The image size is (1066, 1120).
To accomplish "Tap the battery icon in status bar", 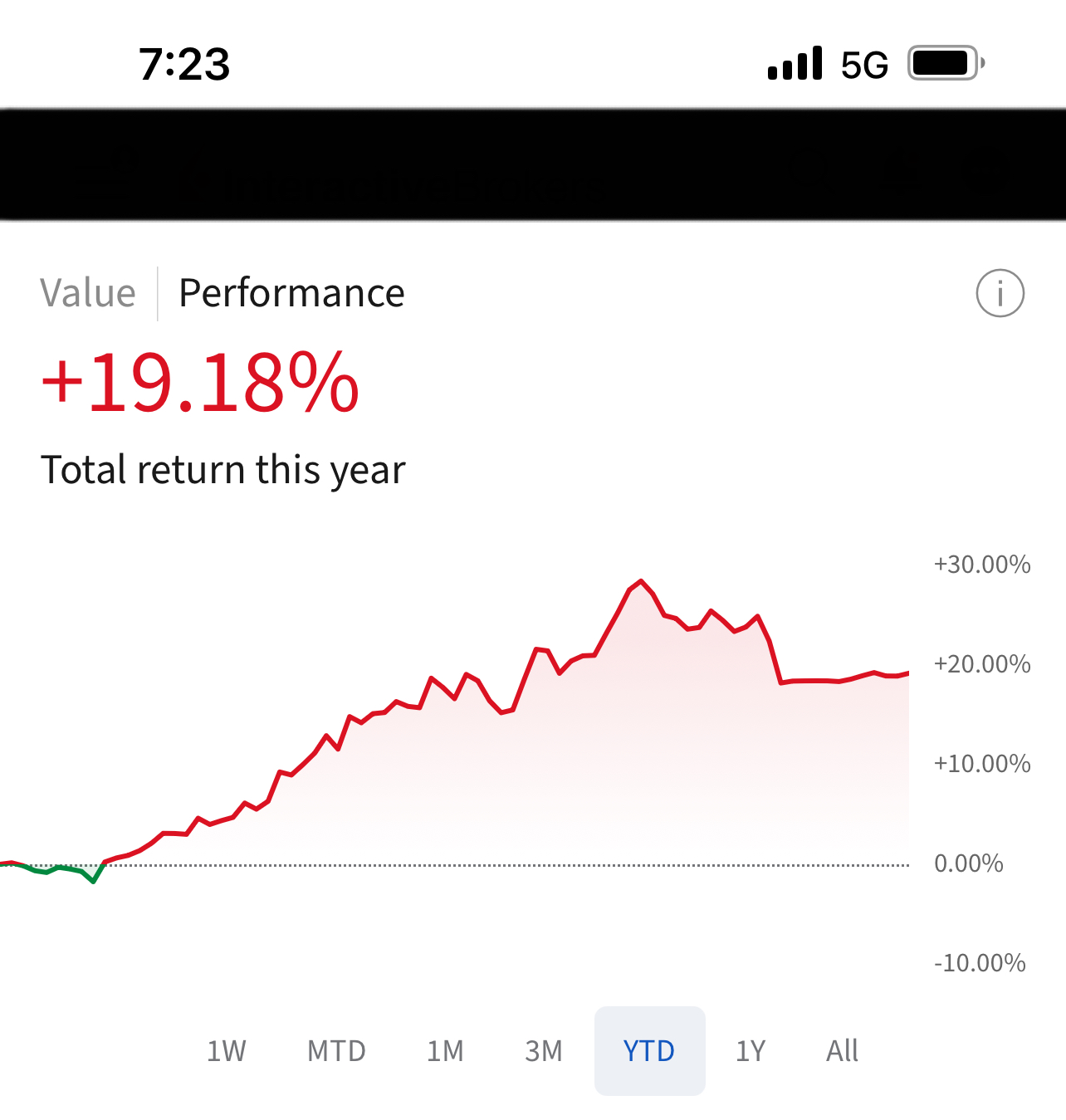I will (x=946, y=63).
